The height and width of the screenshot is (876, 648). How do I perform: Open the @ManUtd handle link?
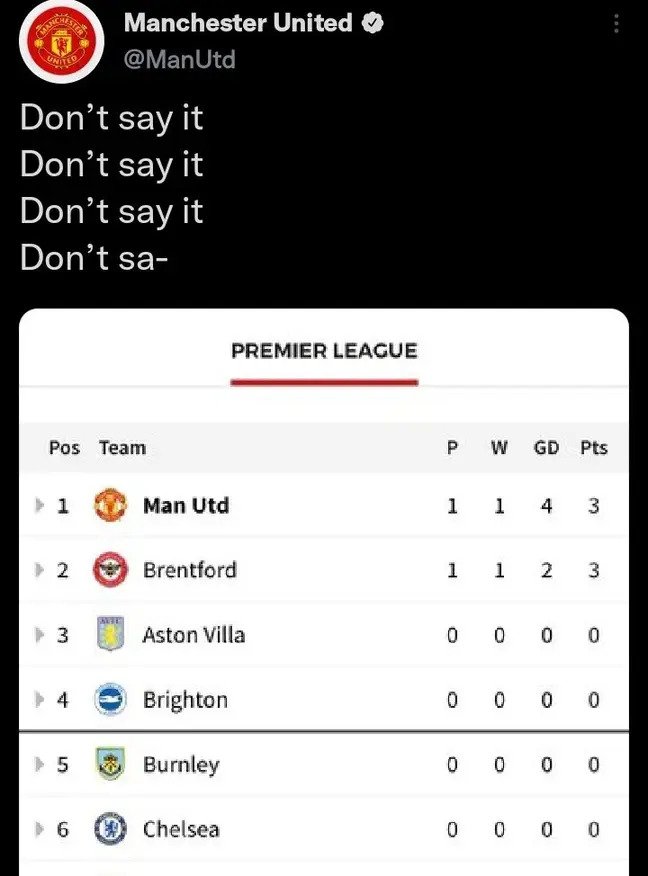pos(180,60)
